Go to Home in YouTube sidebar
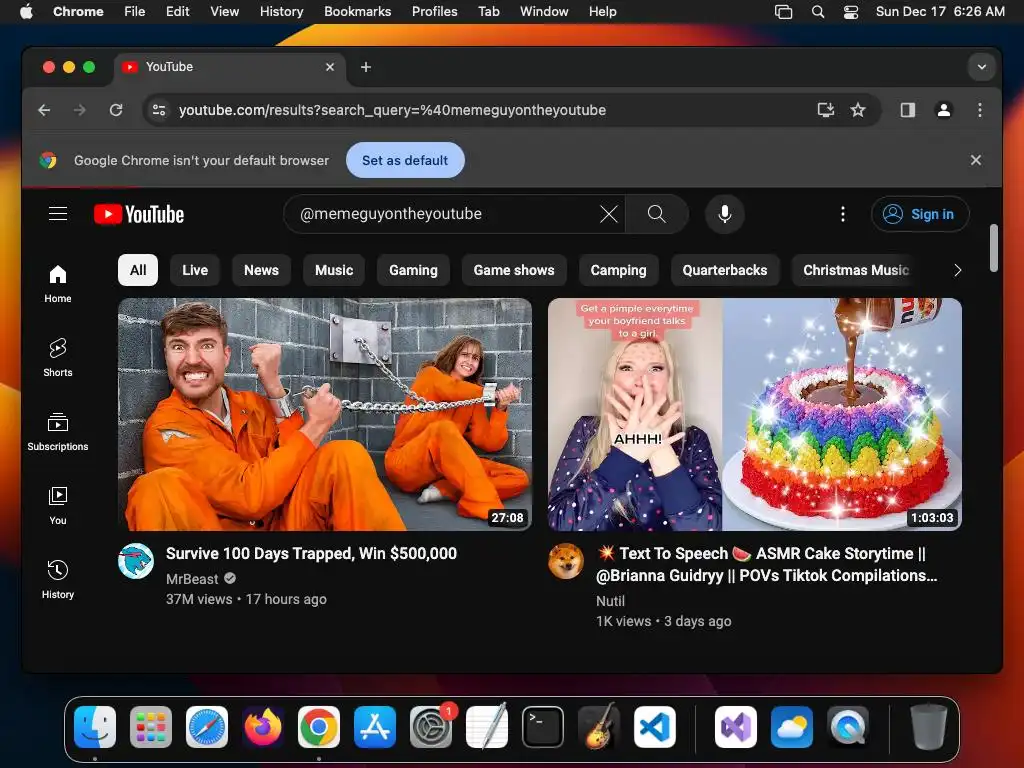Image resolution: width=1024 pixels, height=768 pixels. 58,284
